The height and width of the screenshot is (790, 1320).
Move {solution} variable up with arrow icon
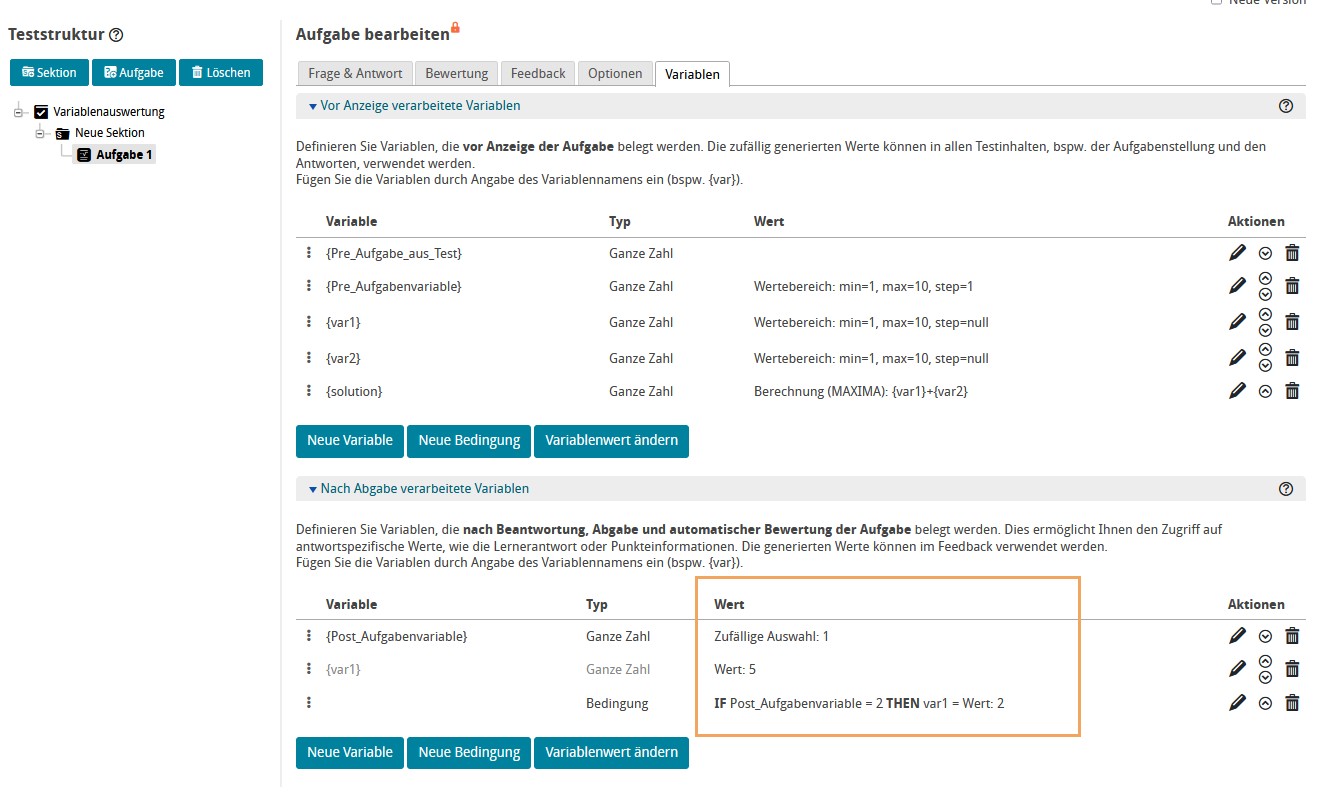1265,391
